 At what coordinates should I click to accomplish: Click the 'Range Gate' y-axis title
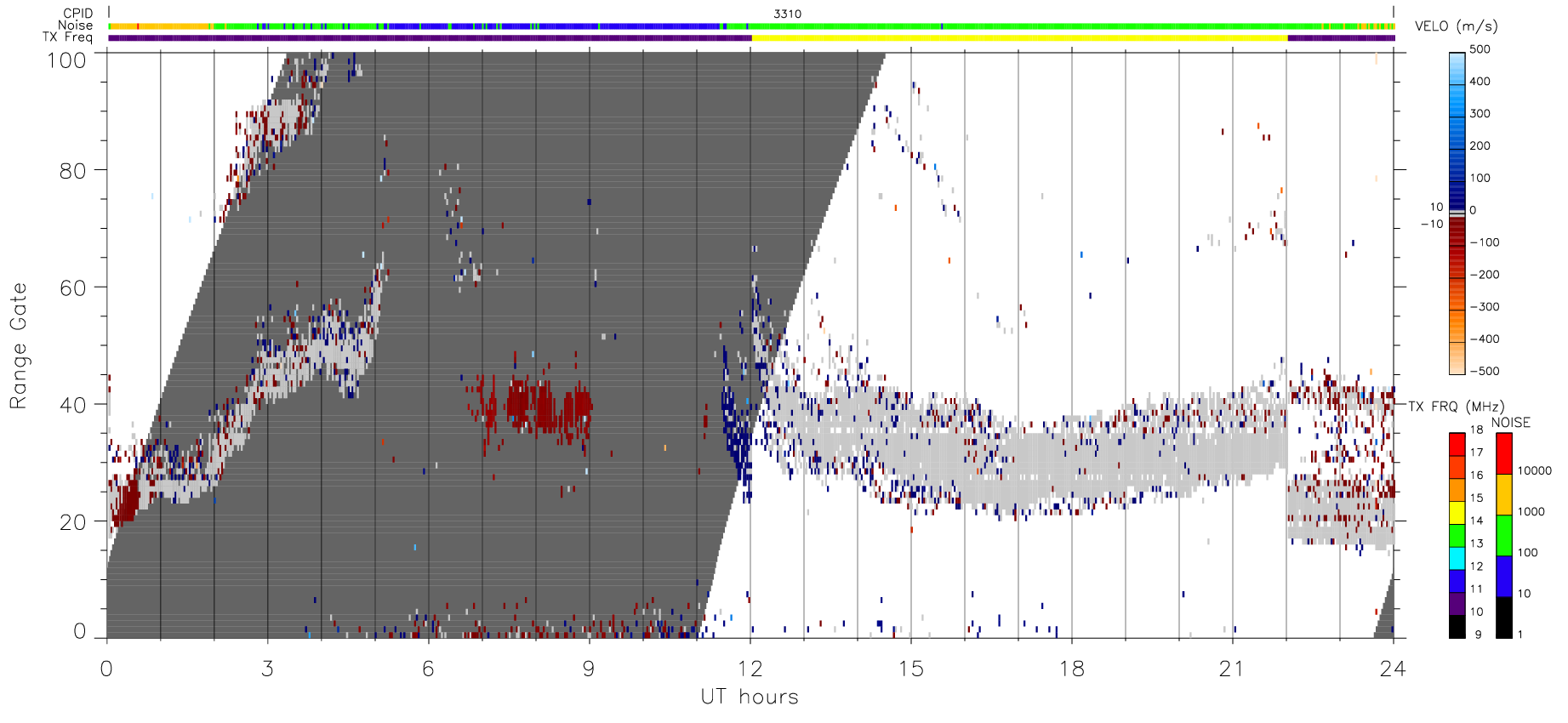[18, 345]
